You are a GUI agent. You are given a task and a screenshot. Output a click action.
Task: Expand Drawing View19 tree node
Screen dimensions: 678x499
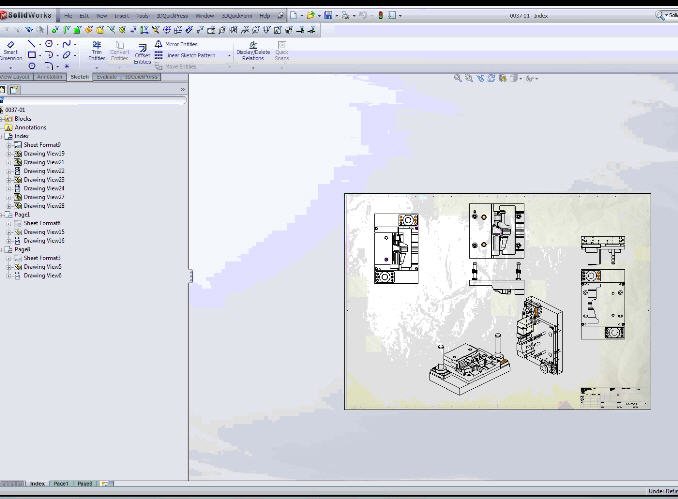click(9, 154)
